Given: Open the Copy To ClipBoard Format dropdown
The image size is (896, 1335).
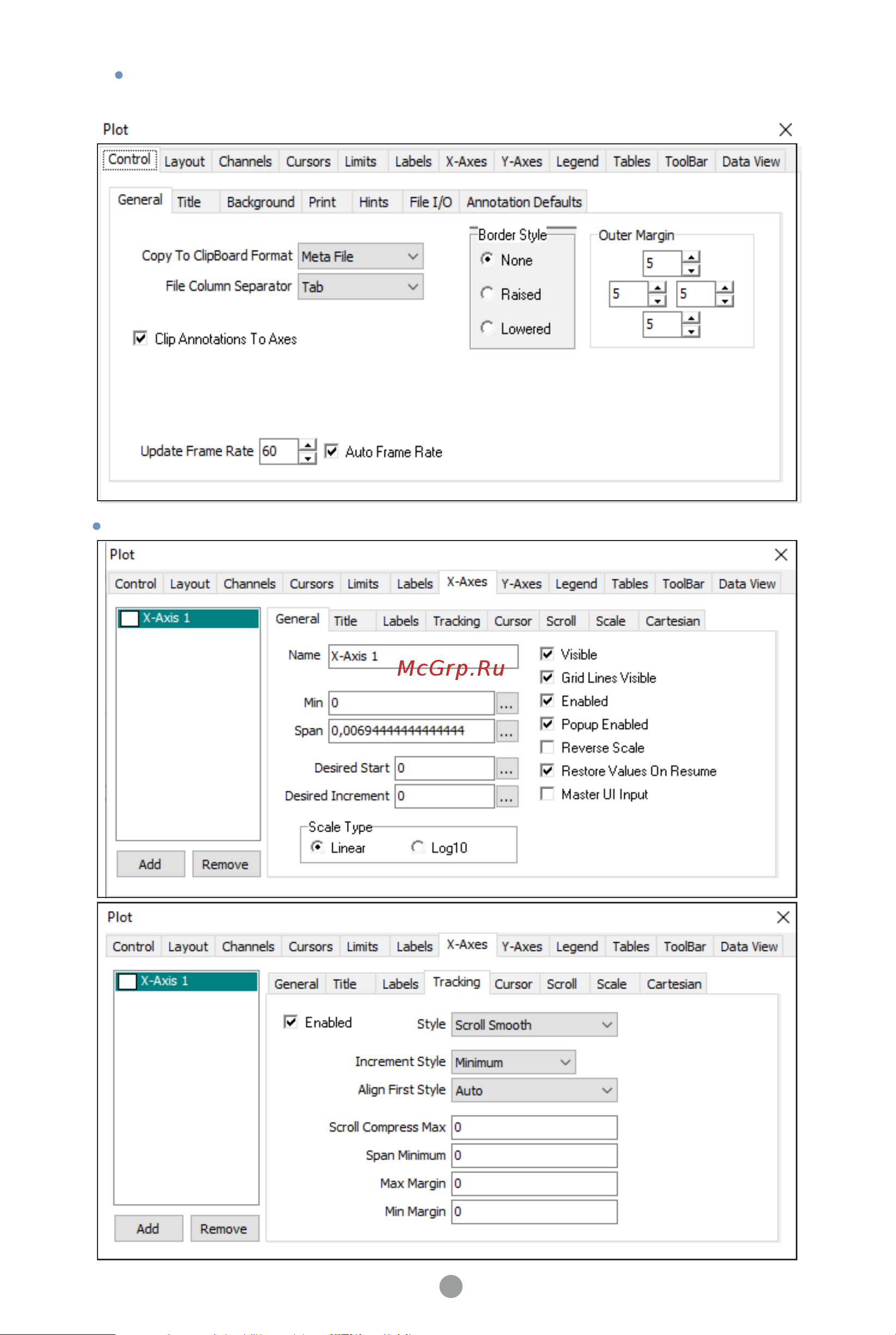Looking at the screenshot, I should pyautogui.click(x=360, y=256).
